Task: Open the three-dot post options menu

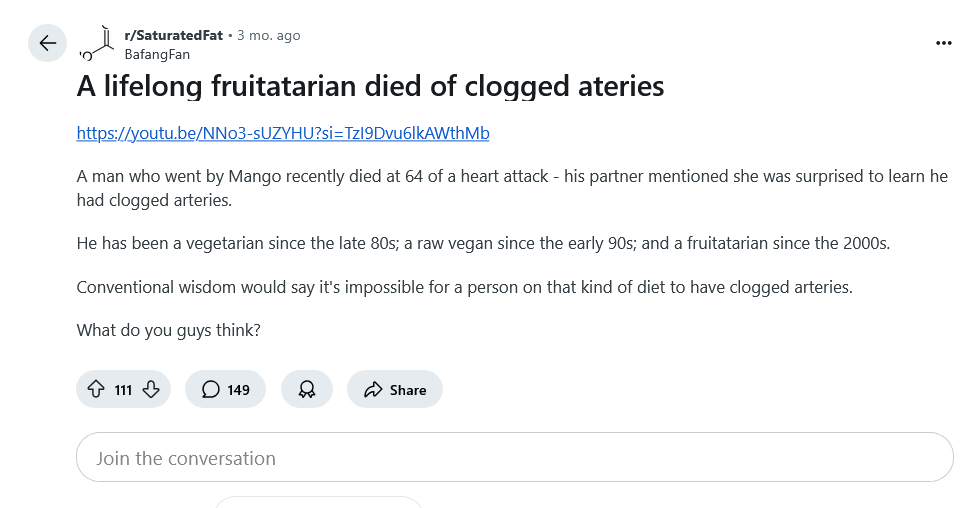Action: (943, 43)
